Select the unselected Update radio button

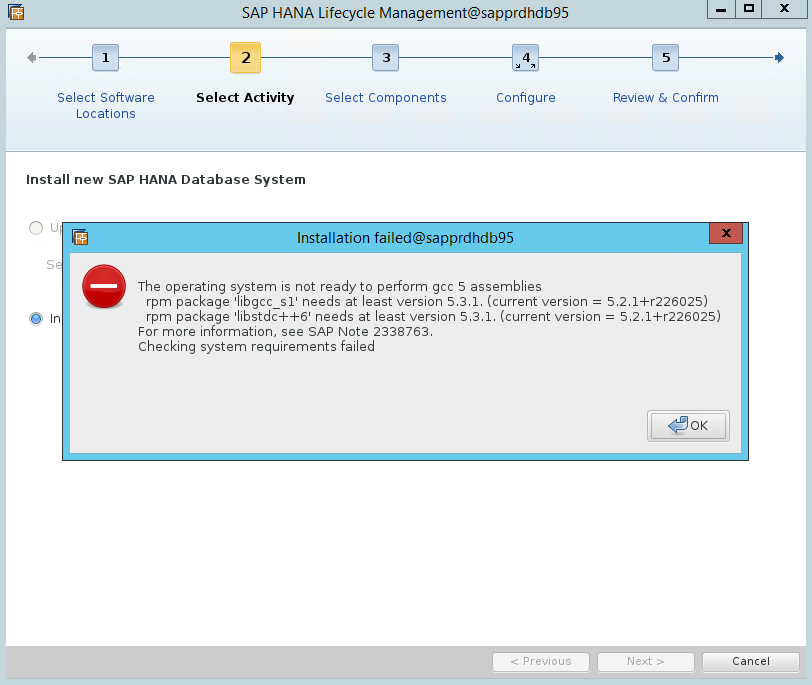36,228
